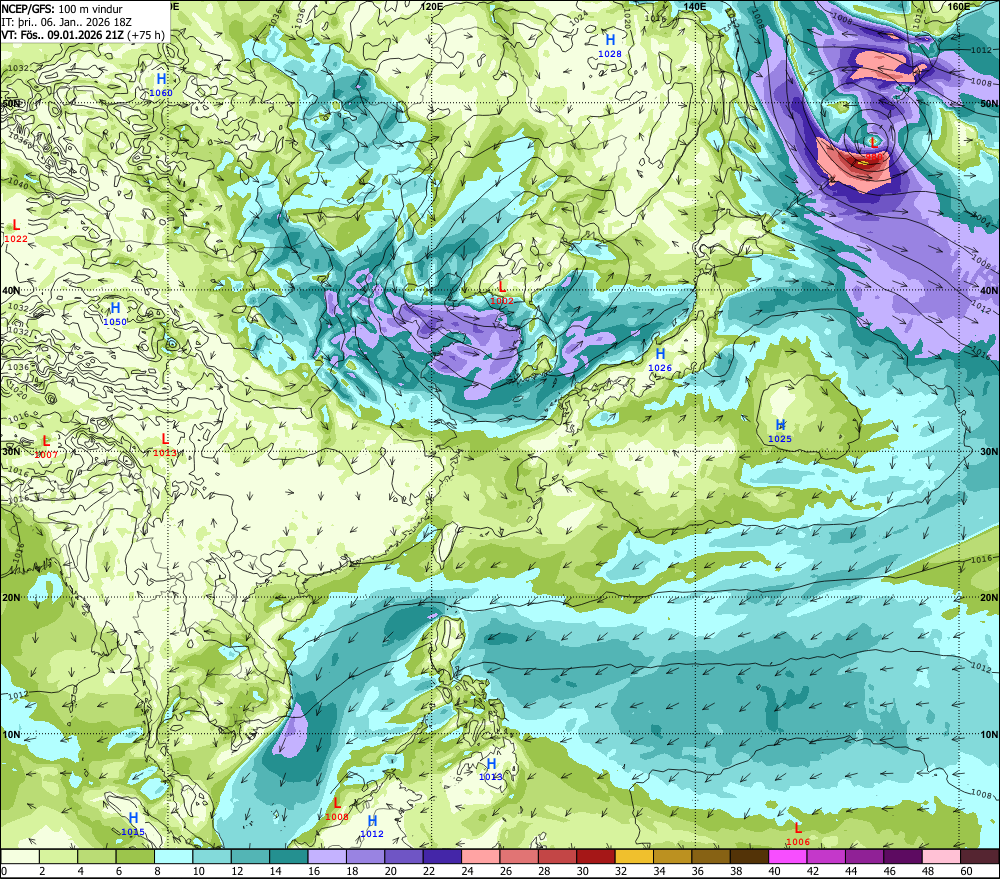Click the maroon swatch after 60
This screenshot has width=1000, height=879.
[980, 856]
